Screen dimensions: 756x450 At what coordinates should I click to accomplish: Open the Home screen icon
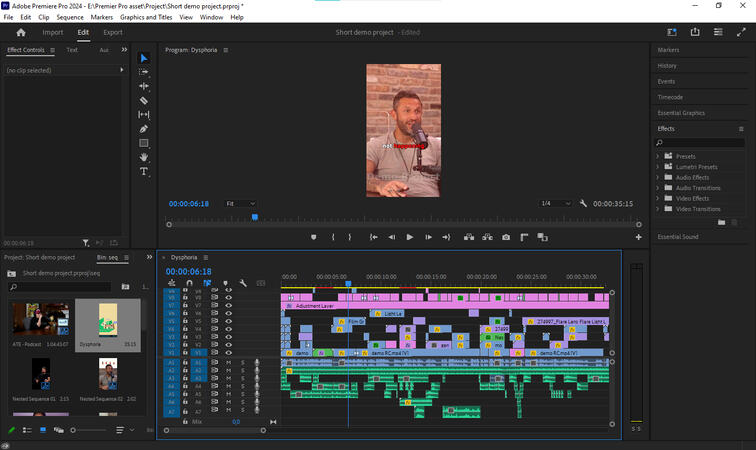[x=21, y=32]
